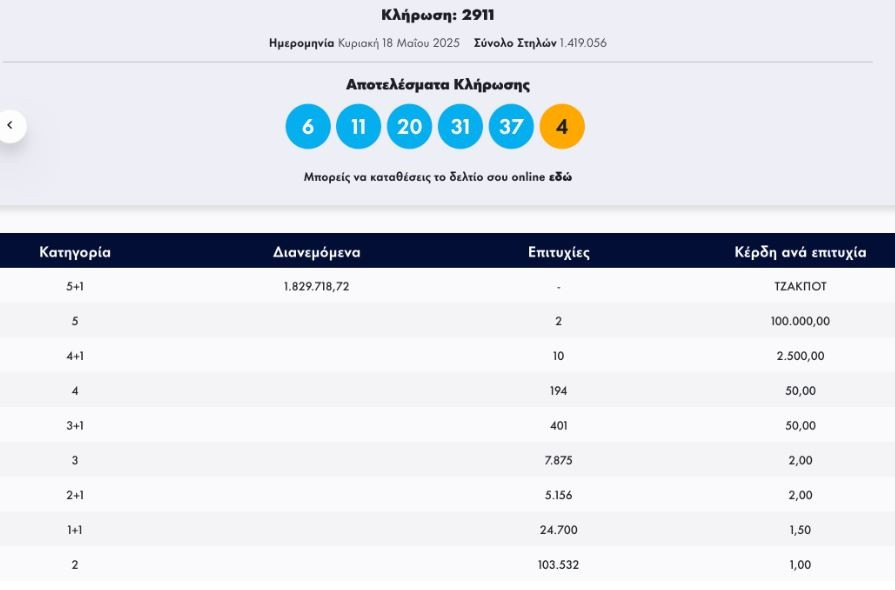Screen dimensions: 895x590
Task: Select the 5+1 category row label
Action: point(75,286)
